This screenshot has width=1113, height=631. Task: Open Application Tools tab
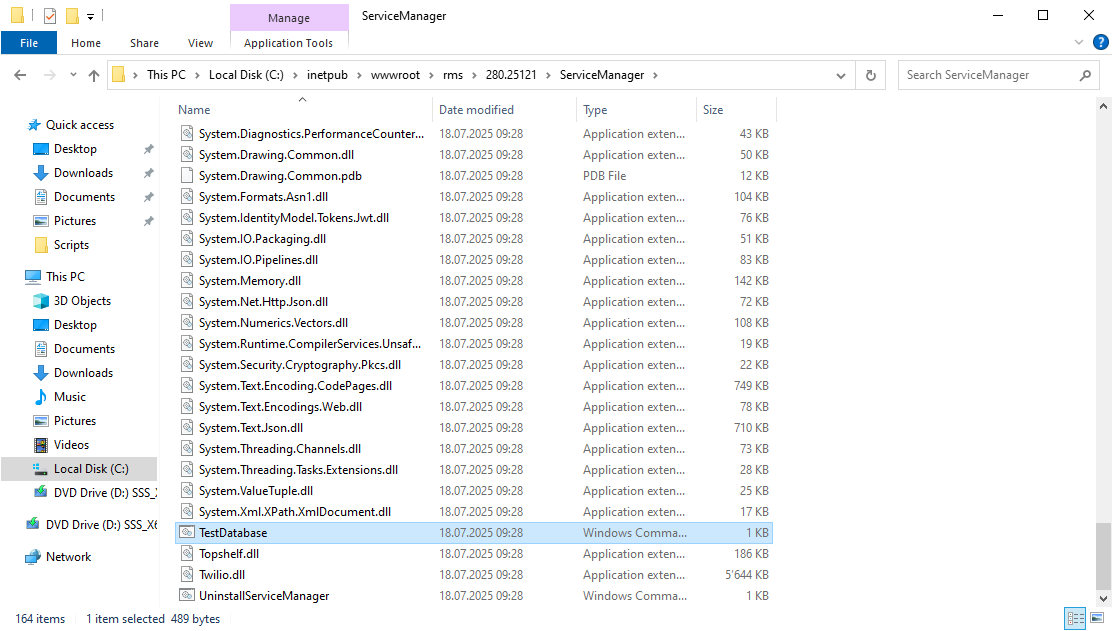coord(288,43)
